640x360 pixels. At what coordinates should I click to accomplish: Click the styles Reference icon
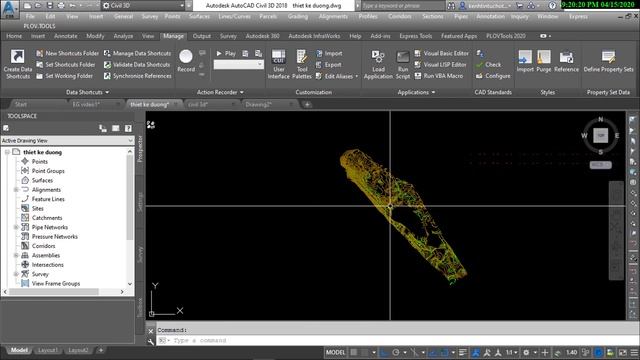pyautogui.click(x=567, y=57)
